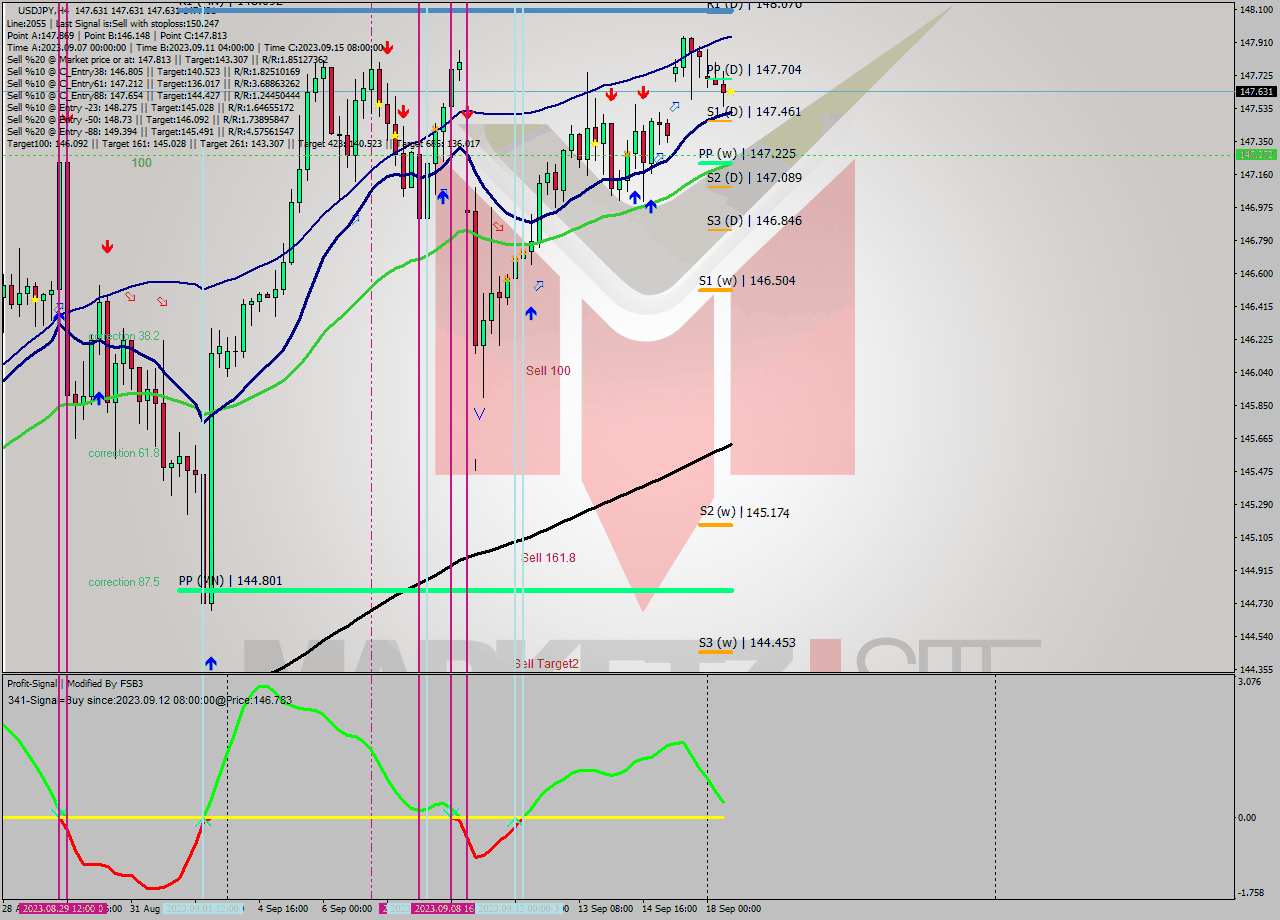Select the magenta 2023.09.08 16 date marker
Screen dimensions: 1280x920
[444, 908]
